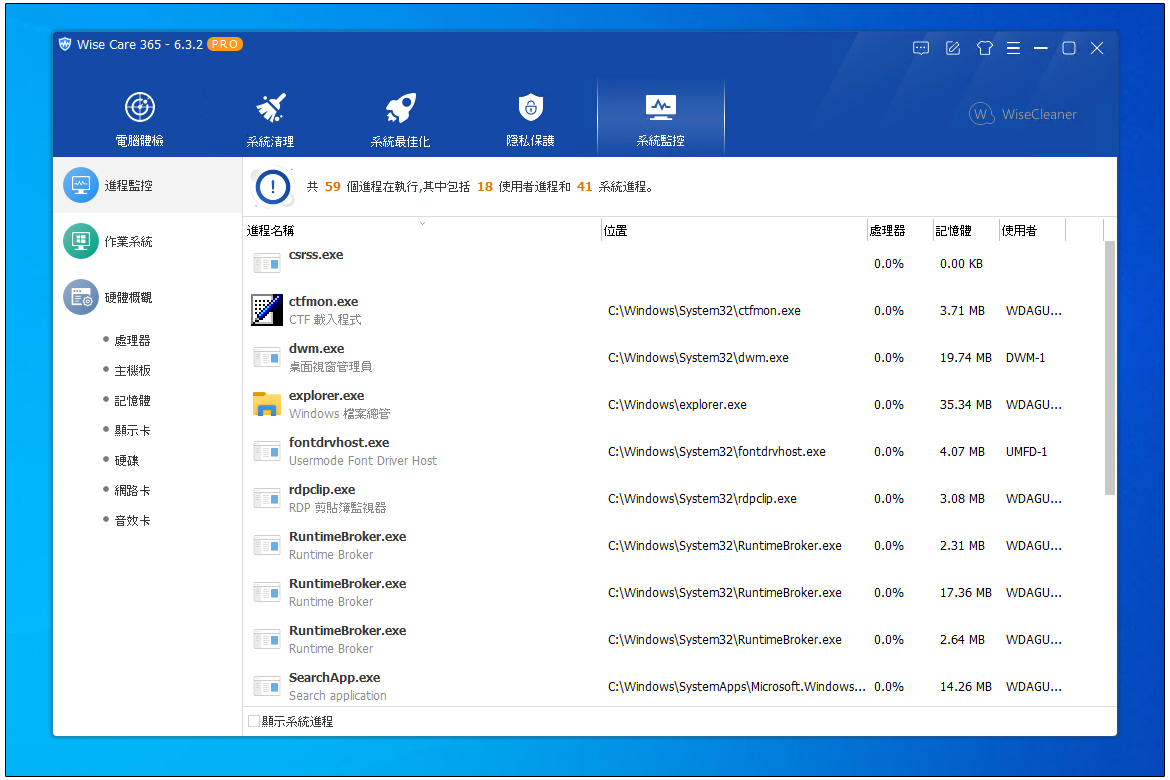Image resolution: width=1170 pixels, height=780 pixels.
Task: Click the fontdrvhost.exe process icon
Action: [x=266, y=452]
